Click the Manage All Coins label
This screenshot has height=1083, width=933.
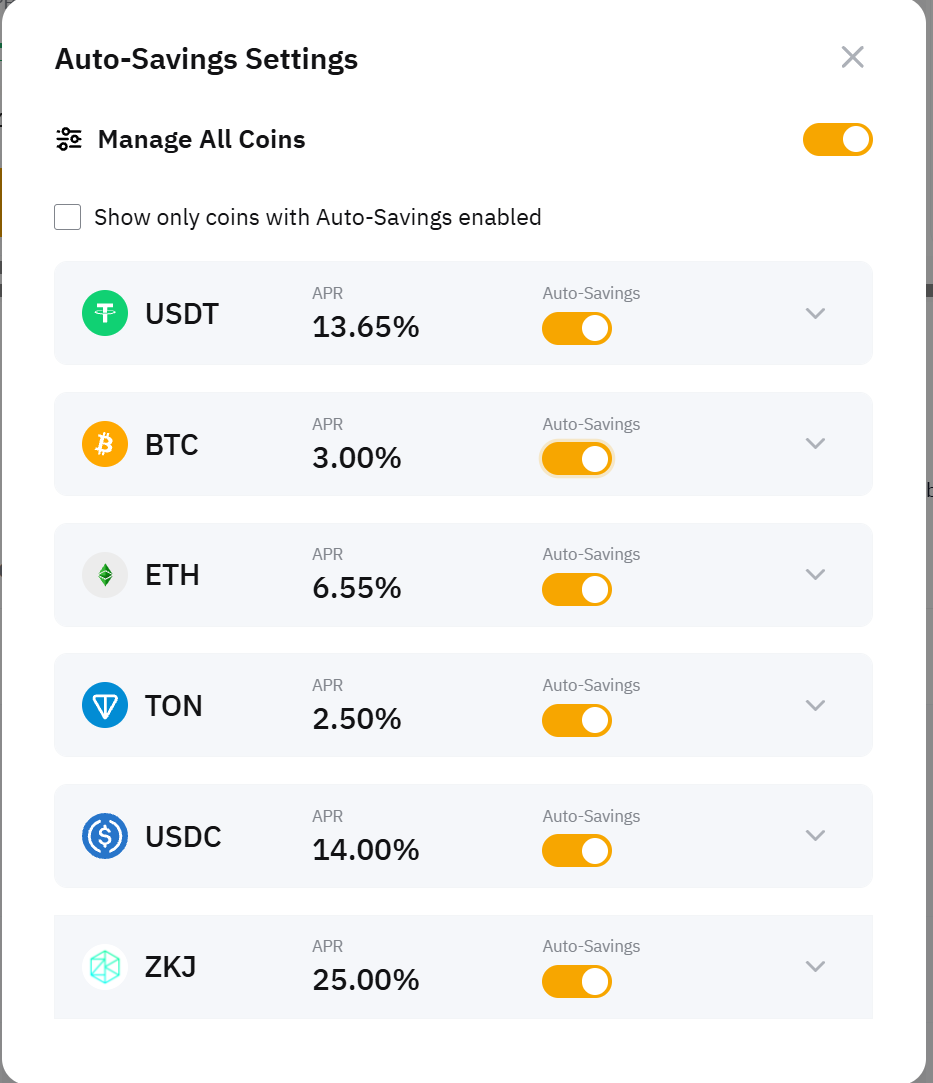click(201, 139)
